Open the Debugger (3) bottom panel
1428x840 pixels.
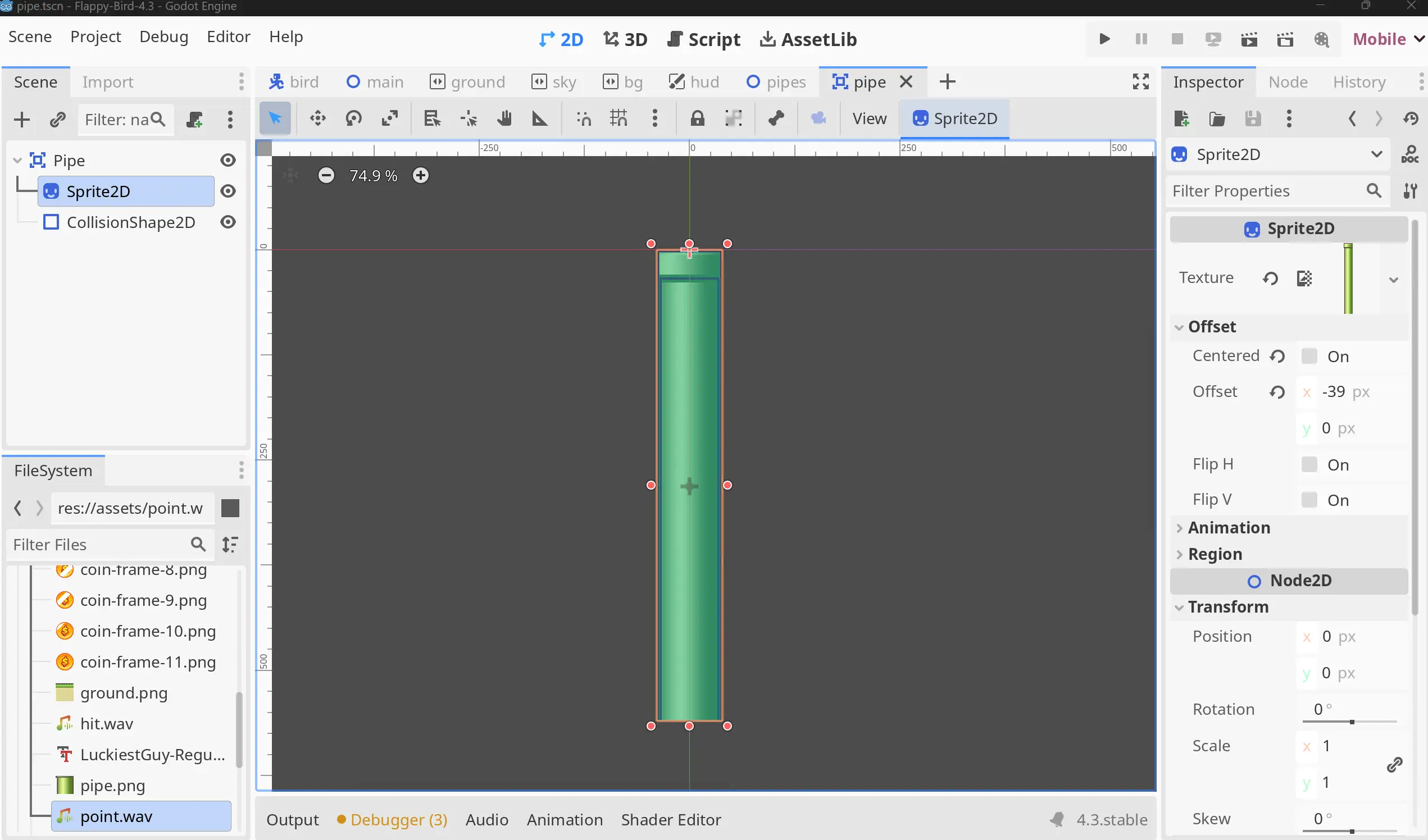tap(392, 820)
